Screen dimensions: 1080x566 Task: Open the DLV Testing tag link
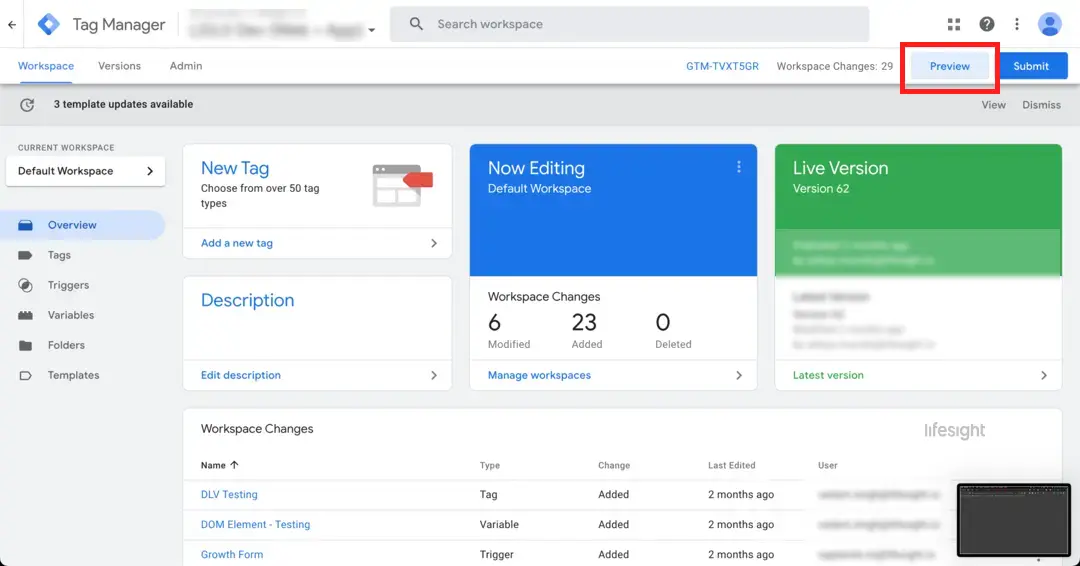(229, 494)
